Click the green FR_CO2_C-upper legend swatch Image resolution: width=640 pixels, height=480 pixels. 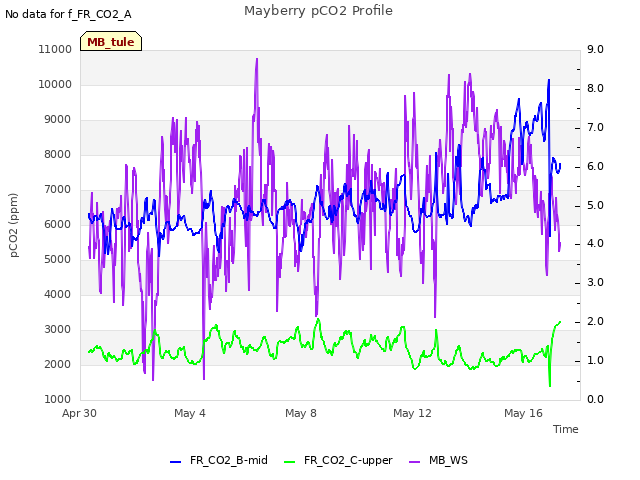289,462
